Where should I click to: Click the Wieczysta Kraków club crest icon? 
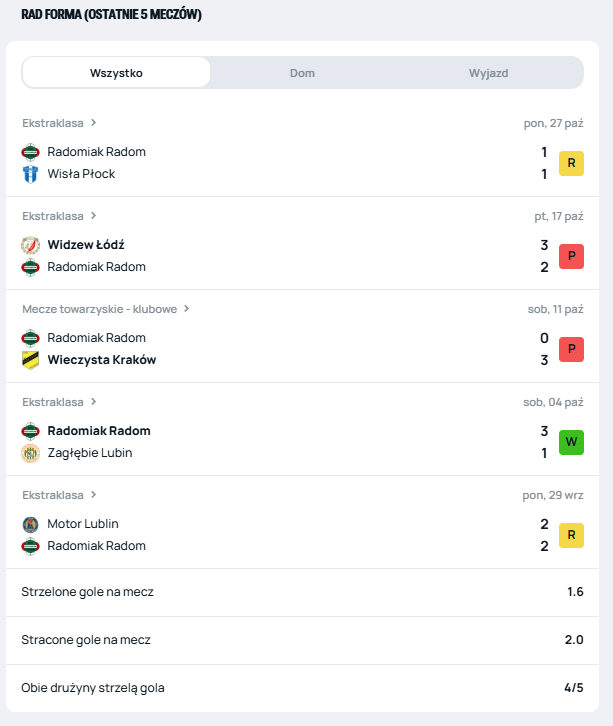(x=30, y=360)
